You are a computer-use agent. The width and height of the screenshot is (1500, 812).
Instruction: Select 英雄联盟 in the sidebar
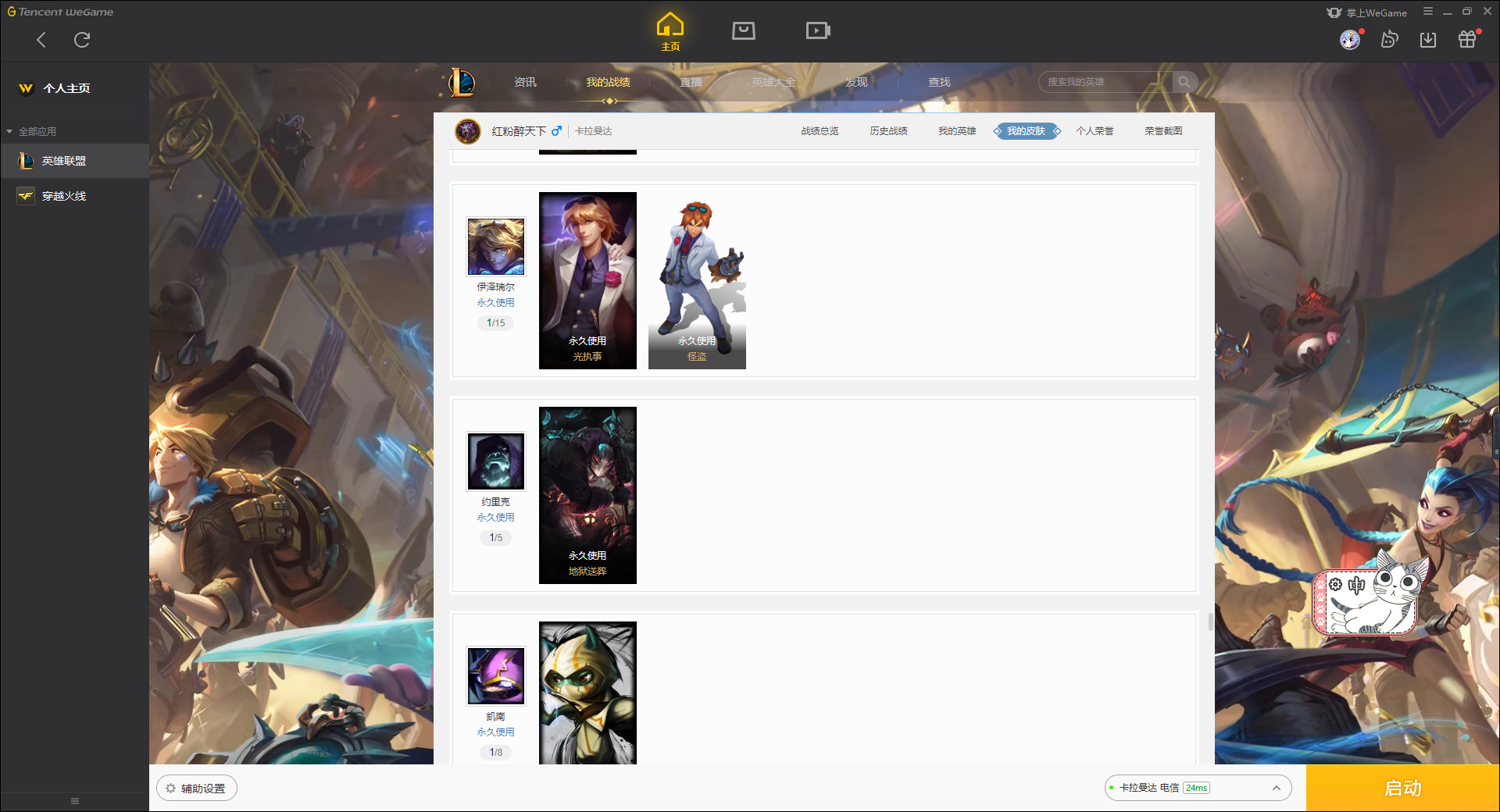pos(74,161)
